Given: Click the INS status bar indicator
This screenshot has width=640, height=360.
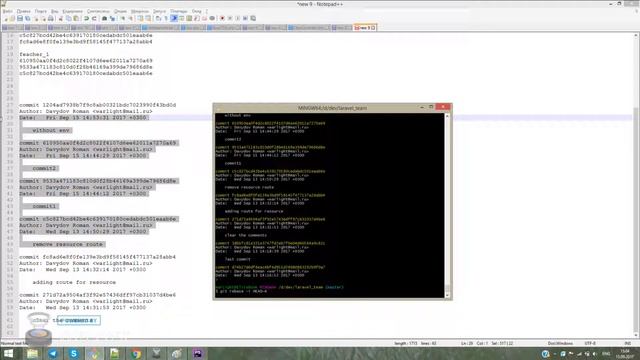Looking at the screenshot, I should click(628, 343).
